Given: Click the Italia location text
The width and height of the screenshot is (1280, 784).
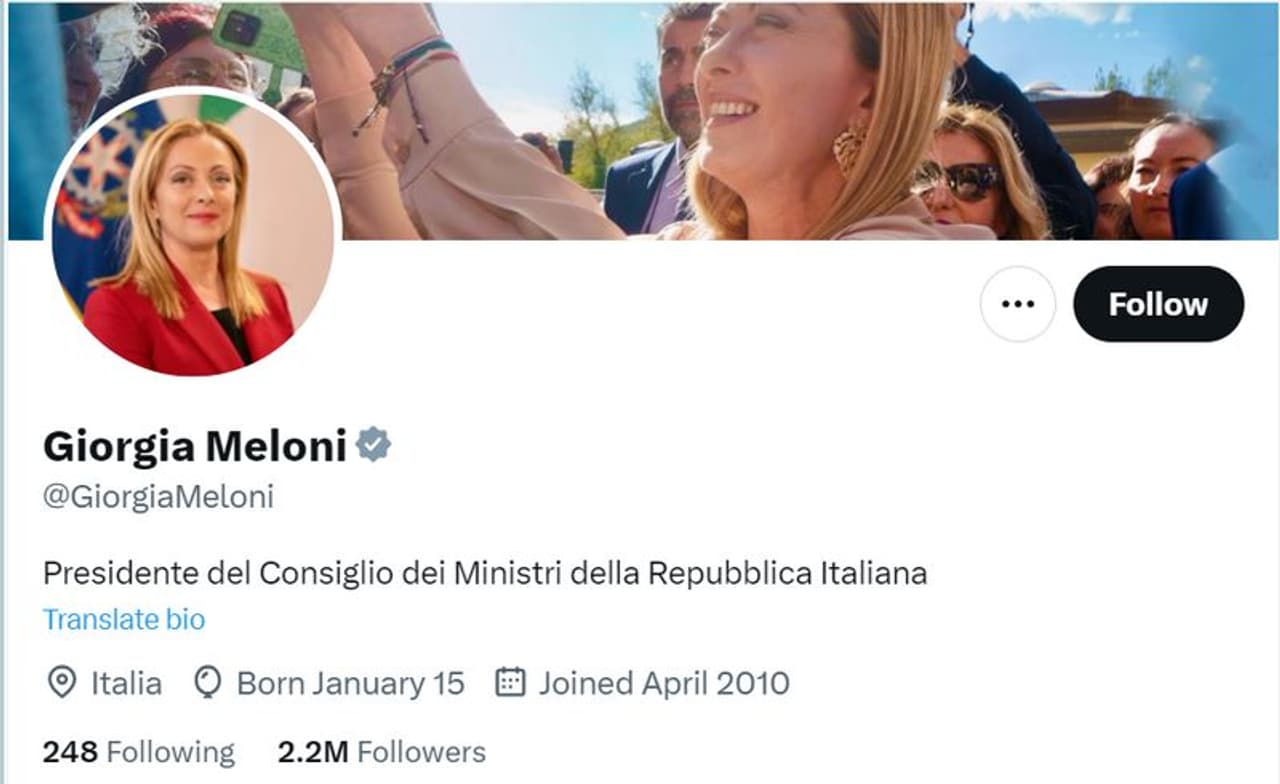Looking at the screenshot, I should coord(126,683).
